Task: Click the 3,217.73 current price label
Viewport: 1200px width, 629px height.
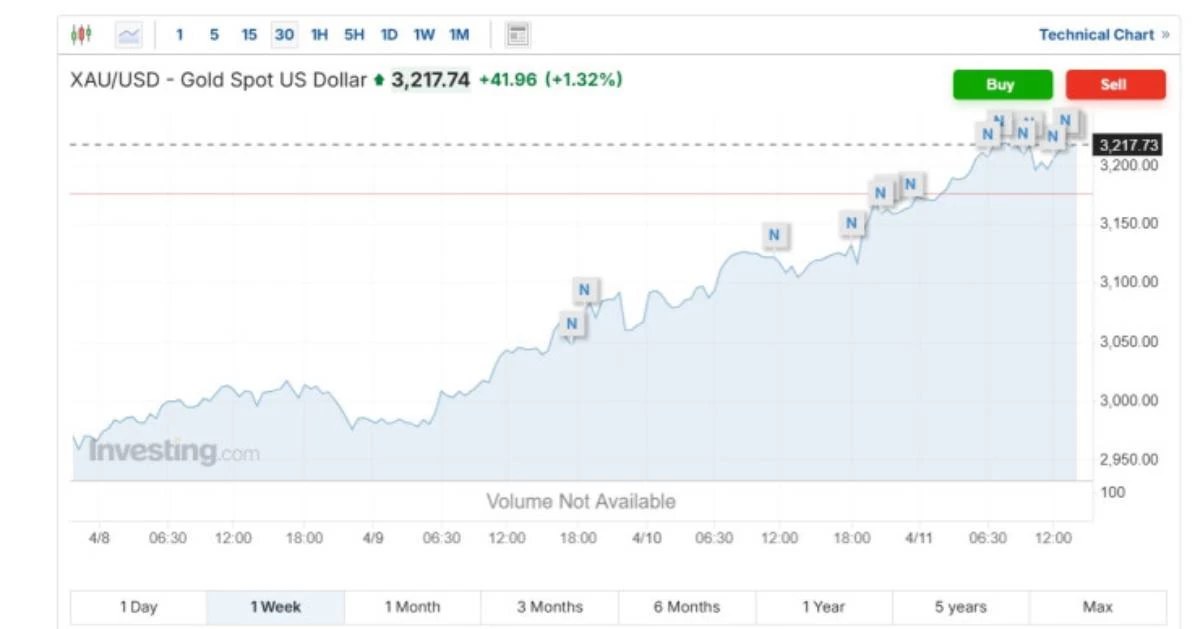Action: click(x=1128, y=145)
